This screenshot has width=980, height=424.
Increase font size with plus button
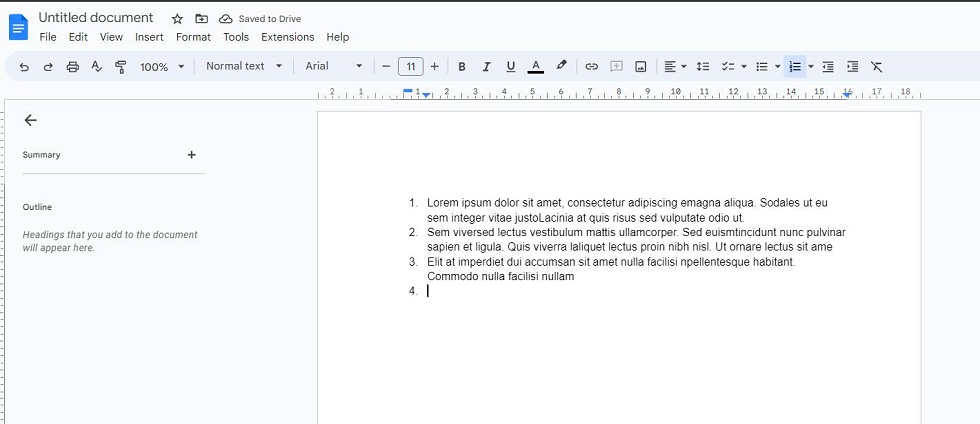click(x=434, y=66)
